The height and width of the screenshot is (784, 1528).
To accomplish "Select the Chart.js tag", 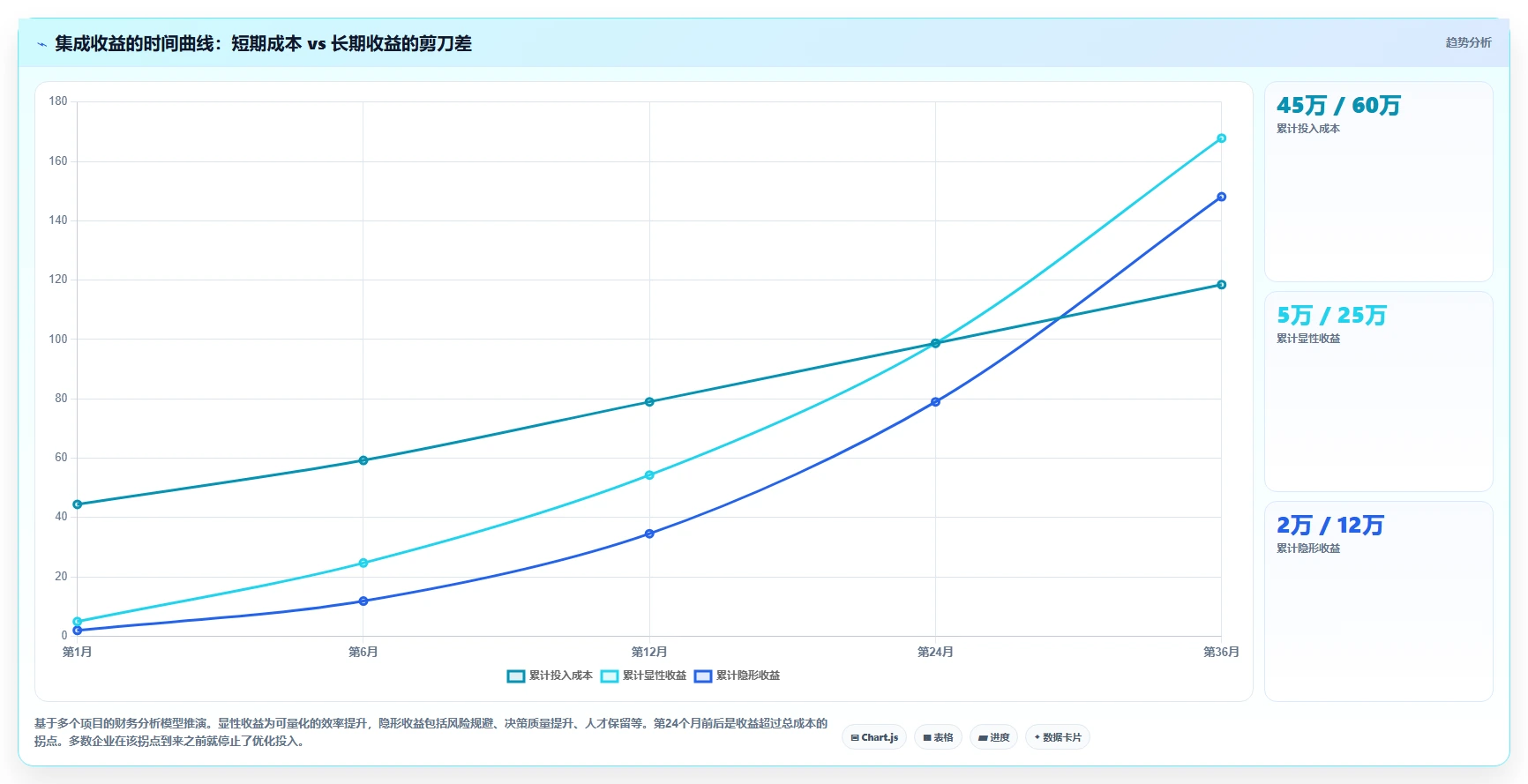I will pos(874,737).
